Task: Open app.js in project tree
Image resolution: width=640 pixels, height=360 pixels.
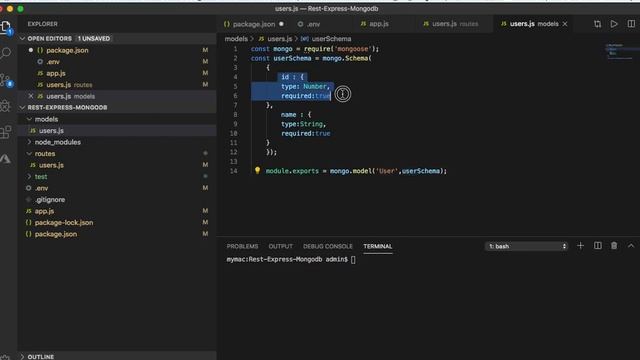Action: click(117, 211)
